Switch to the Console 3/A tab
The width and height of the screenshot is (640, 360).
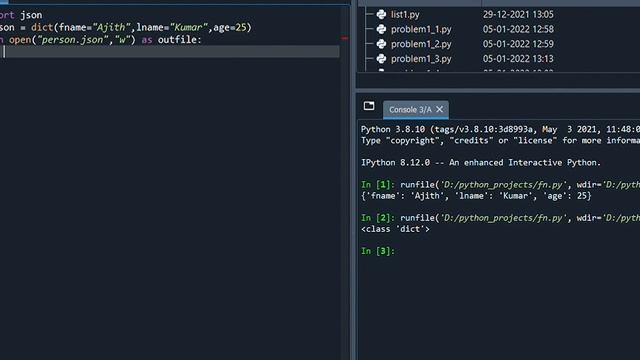[410, 109]
